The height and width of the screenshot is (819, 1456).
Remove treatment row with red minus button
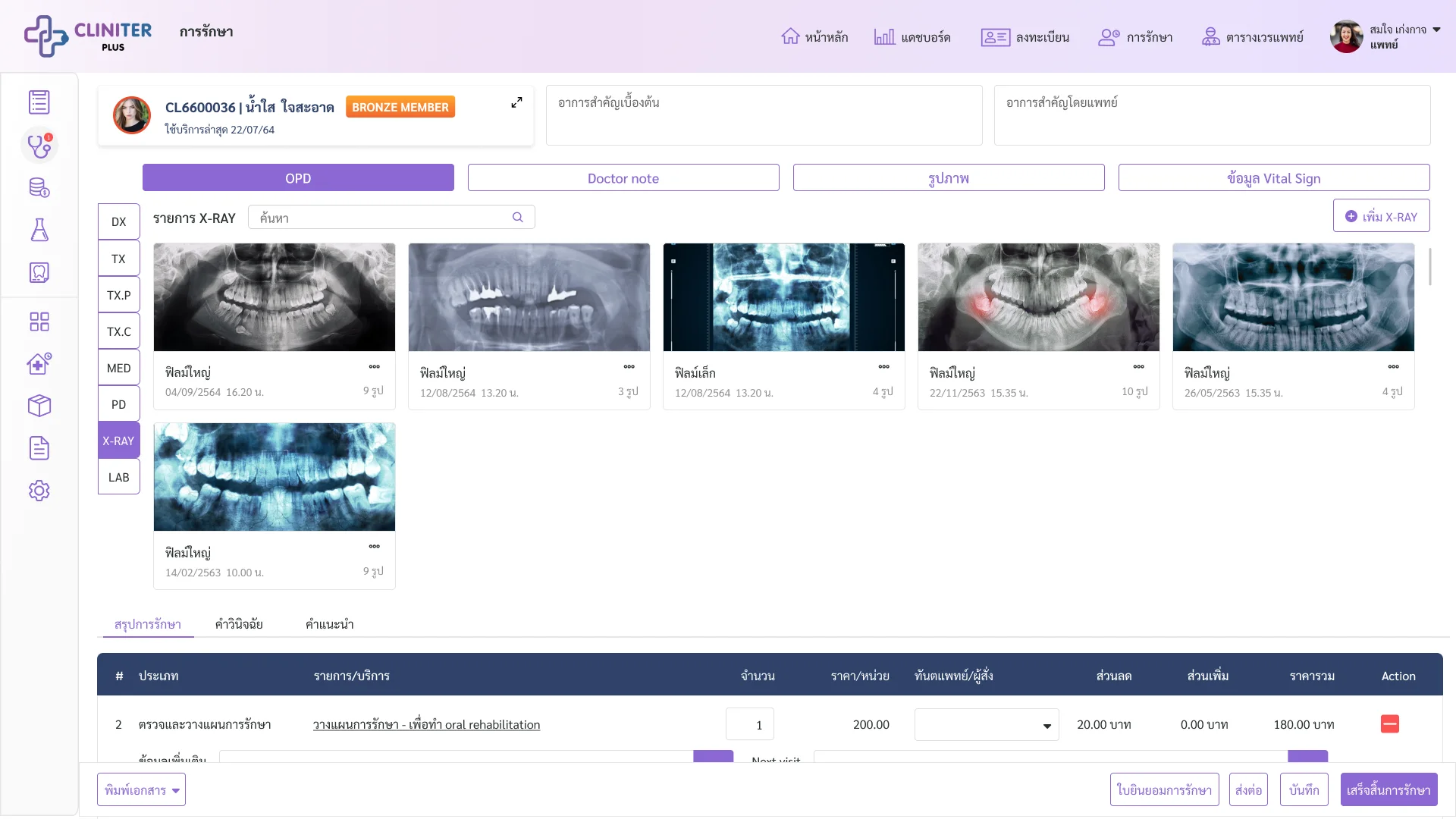tap(1390, 724)
